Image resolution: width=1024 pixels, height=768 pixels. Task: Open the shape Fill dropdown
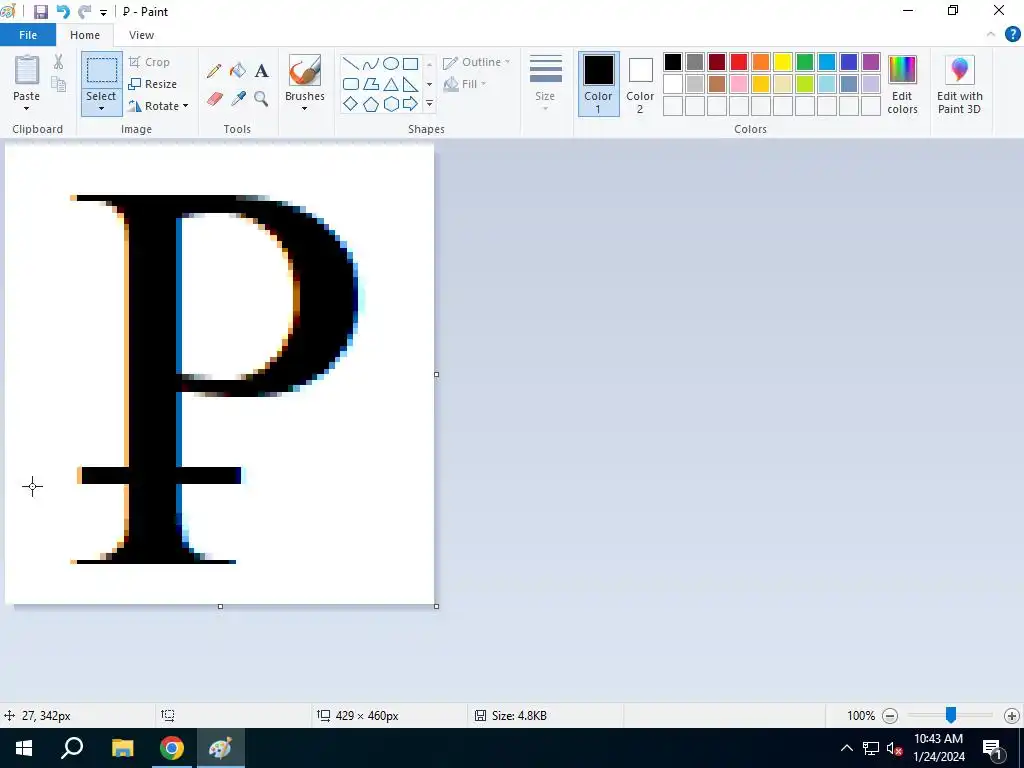pyautogui.click(x=465, y=84)
